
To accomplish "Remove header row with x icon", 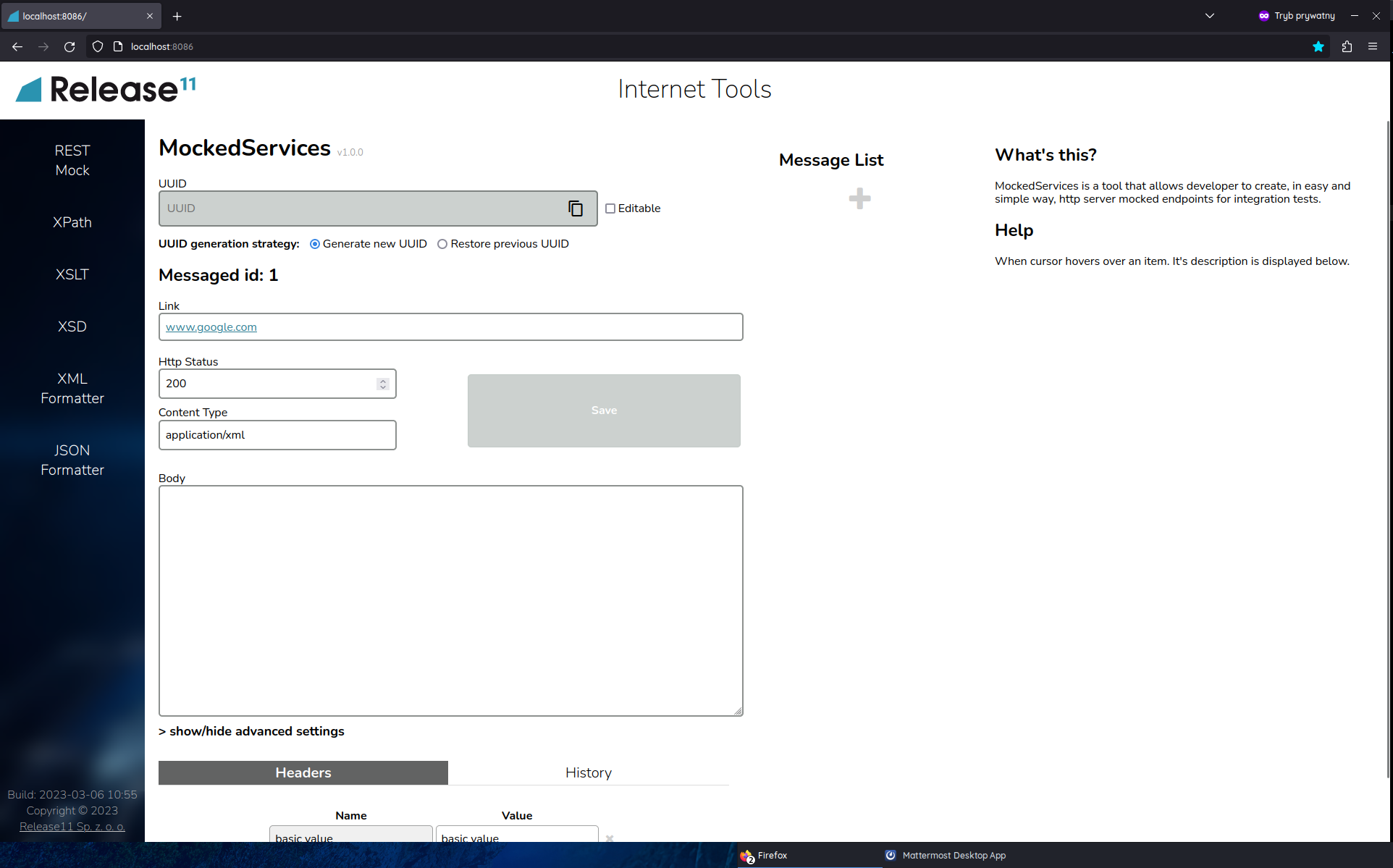I will point(610,838).
